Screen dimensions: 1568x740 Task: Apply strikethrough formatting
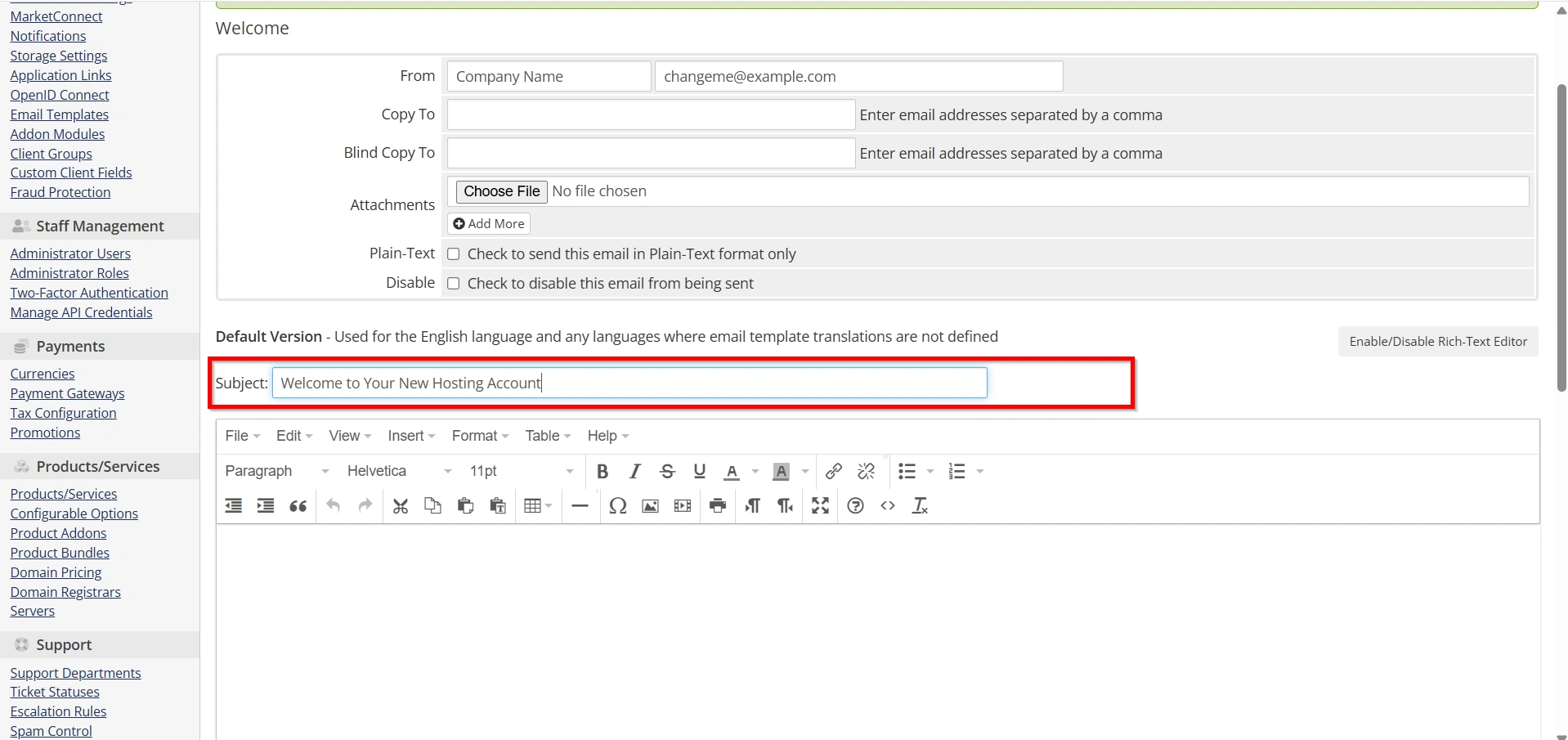[x=667, y=471]
